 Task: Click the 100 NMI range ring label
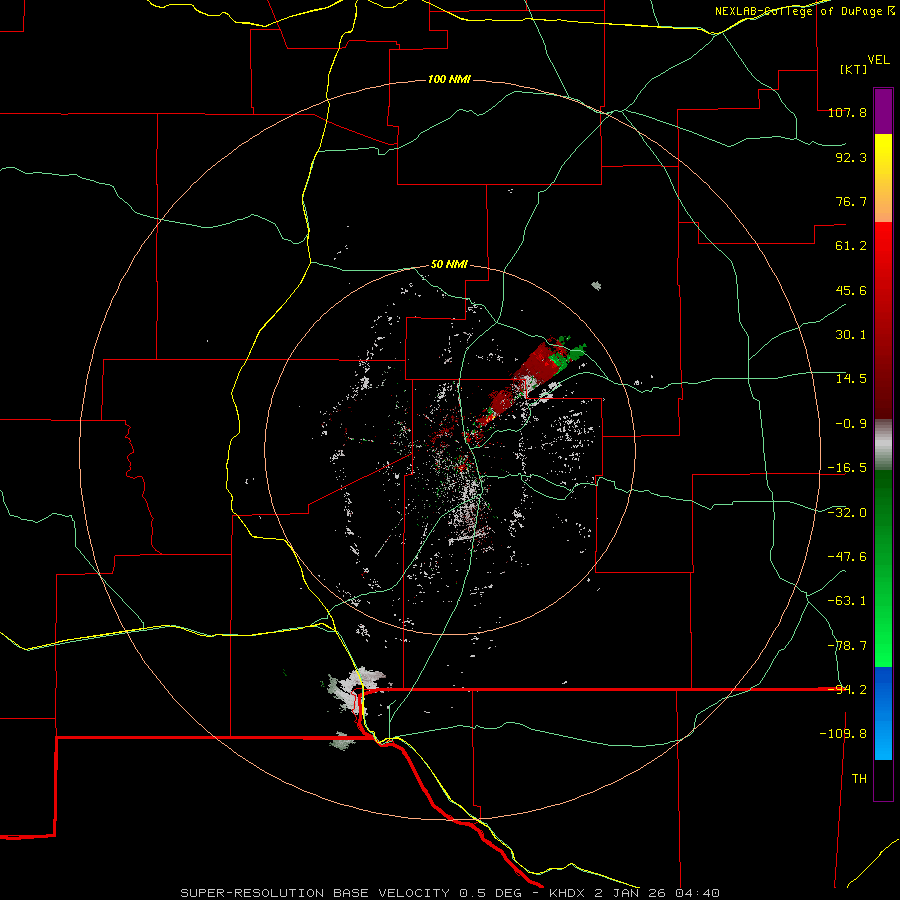[x=449, y=79]
